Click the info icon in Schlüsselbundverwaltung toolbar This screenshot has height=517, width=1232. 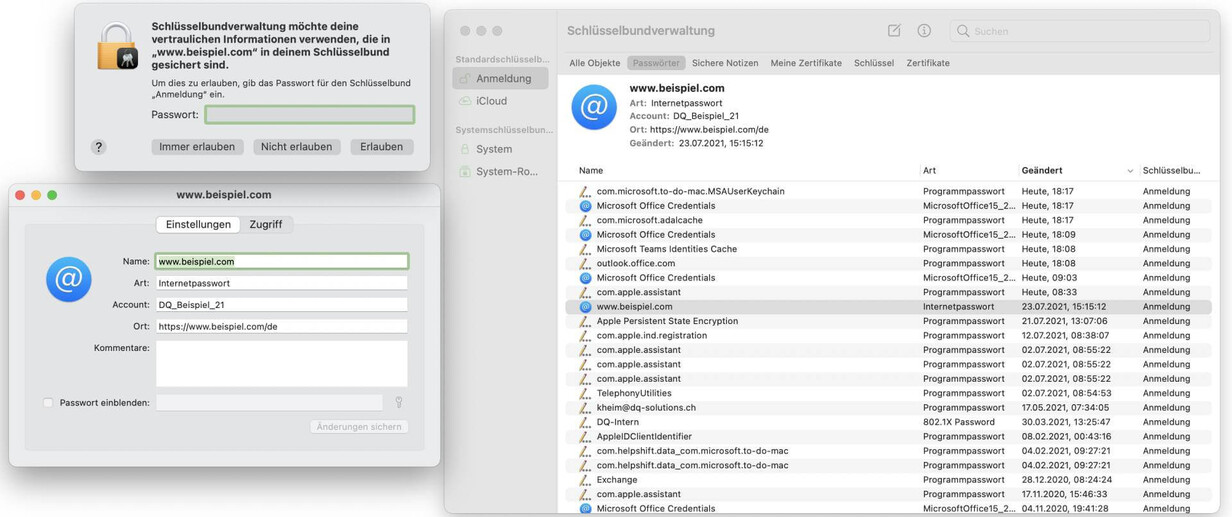coord(924,31)
